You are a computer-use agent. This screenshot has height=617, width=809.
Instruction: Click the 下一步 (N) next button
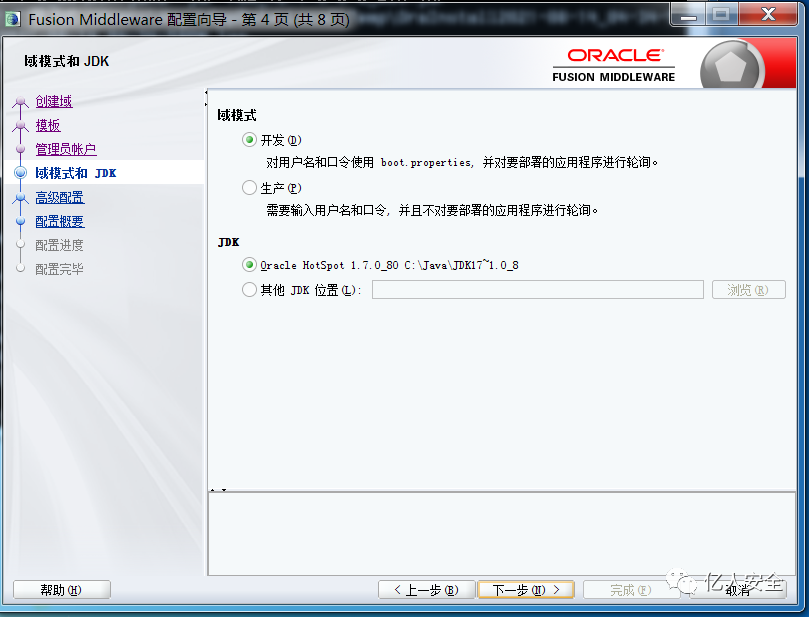(526, 590)
